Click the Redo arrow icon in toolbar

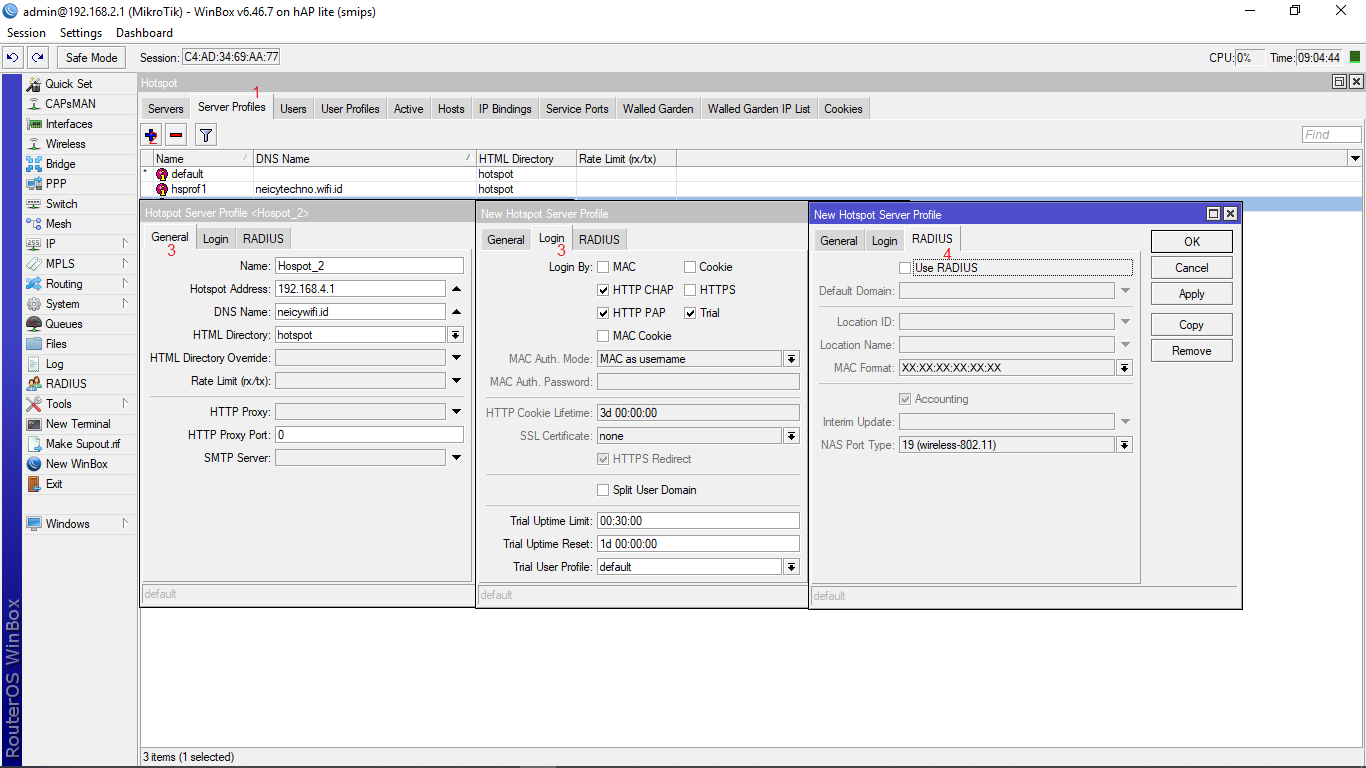click(37, 58)
